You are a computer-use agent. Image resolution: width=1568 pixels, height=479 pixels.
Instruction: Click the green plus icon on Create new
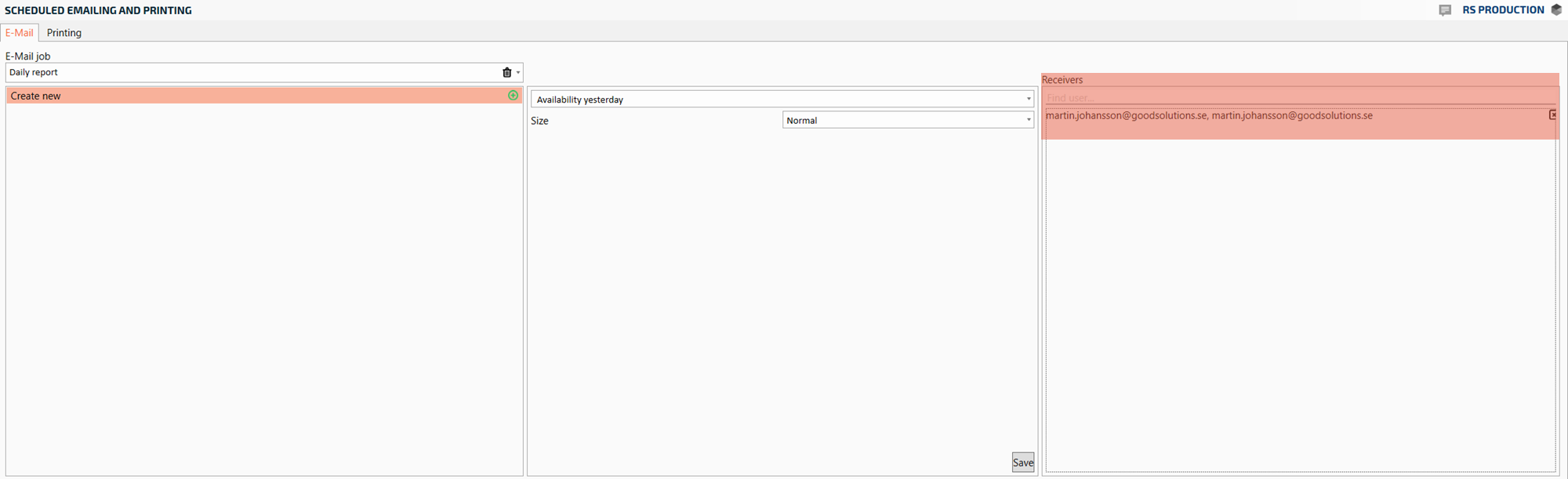tap(513, 96)
